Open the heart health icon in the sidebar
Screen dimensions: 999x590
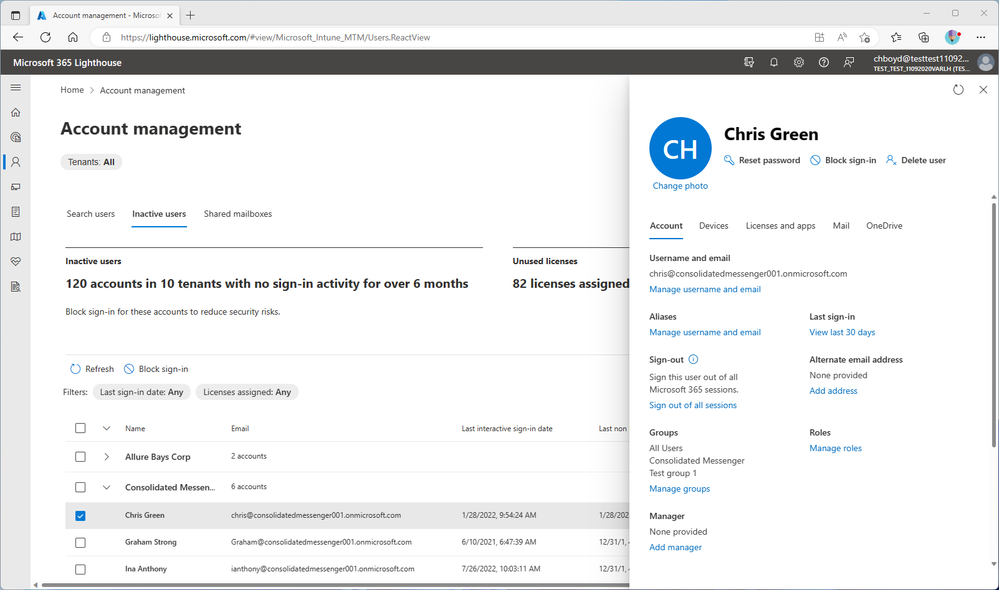tap(16, 261)
